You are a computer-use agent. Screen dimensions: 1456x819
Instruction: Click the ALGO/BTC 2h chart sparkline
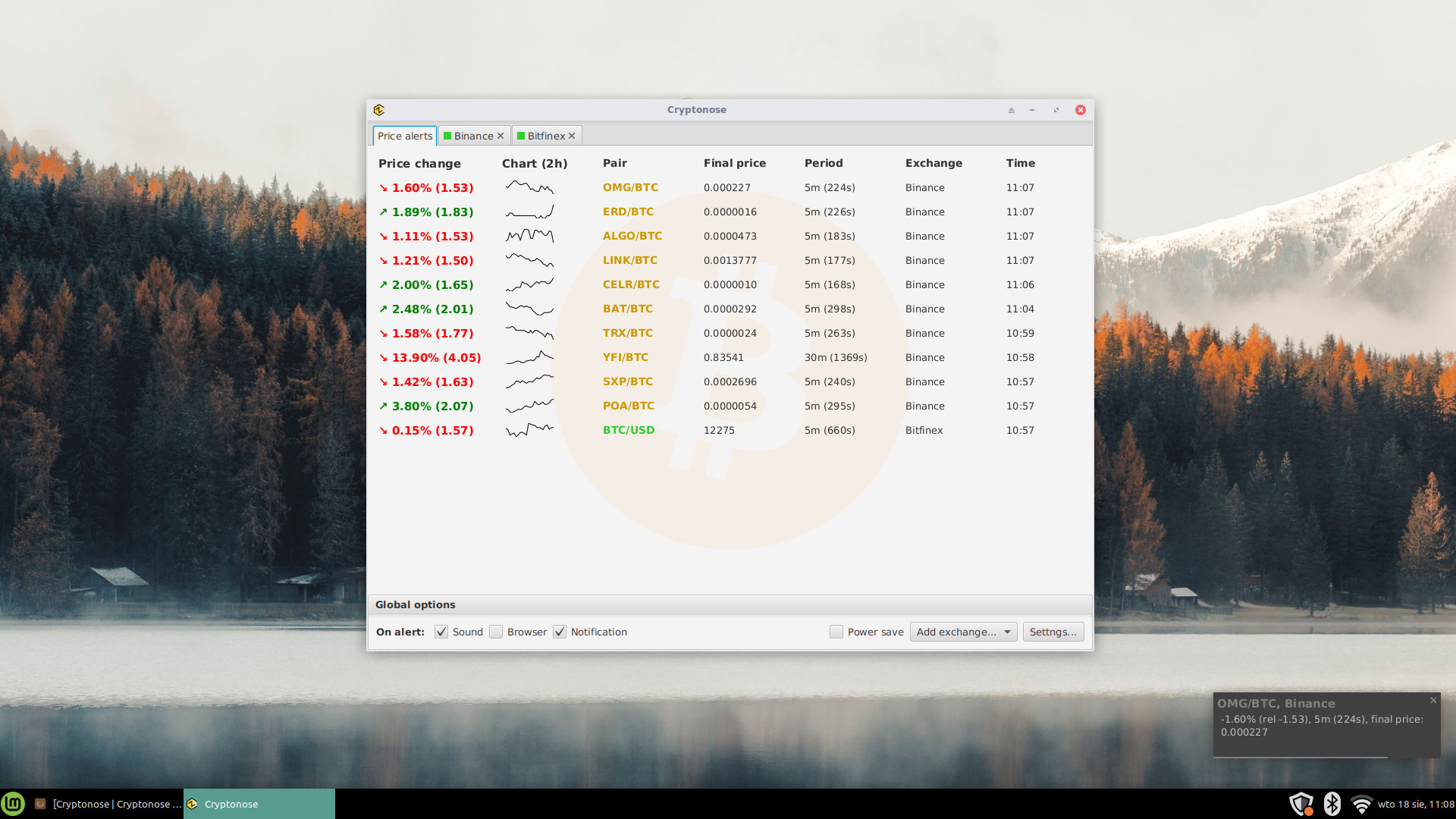(530, 236)
